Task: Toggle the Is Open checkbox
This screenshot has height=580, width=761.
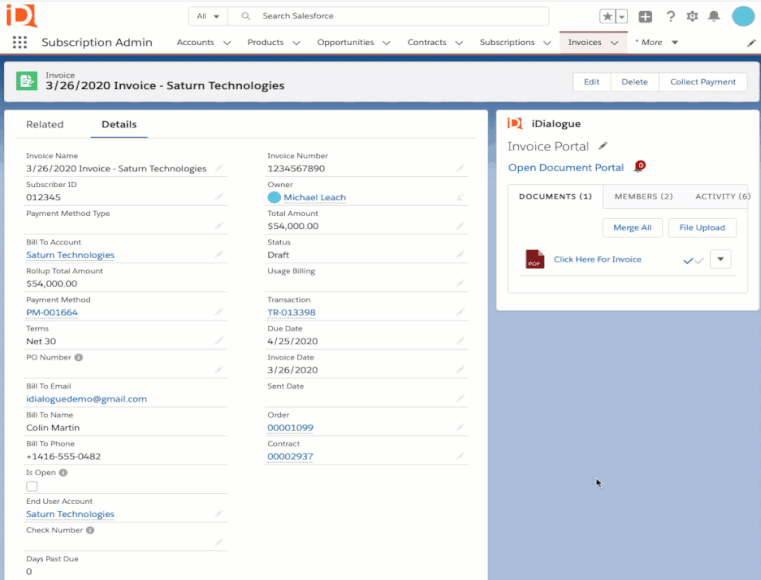Action: [32, 486]
